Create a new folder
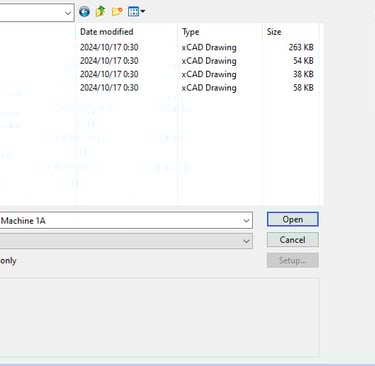This screenshot has width=375, height=366. (117, 12)
